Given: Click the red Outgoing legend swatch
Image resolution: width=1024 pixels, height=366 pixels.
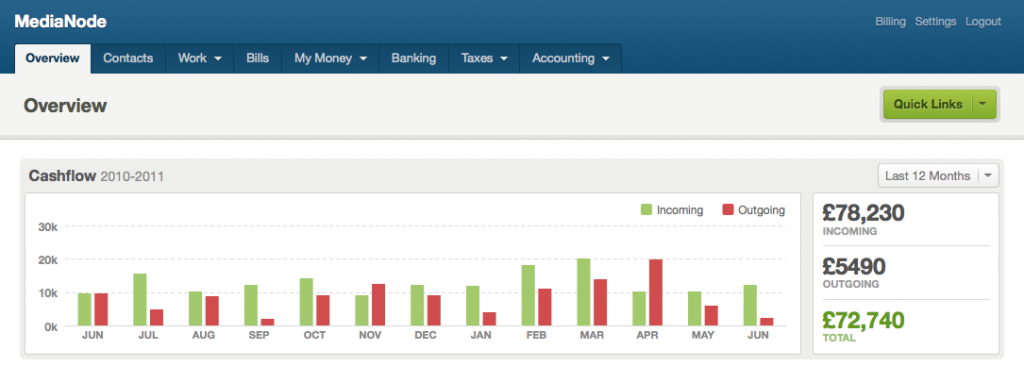Looking at the screenshot, I should [728, 210].
